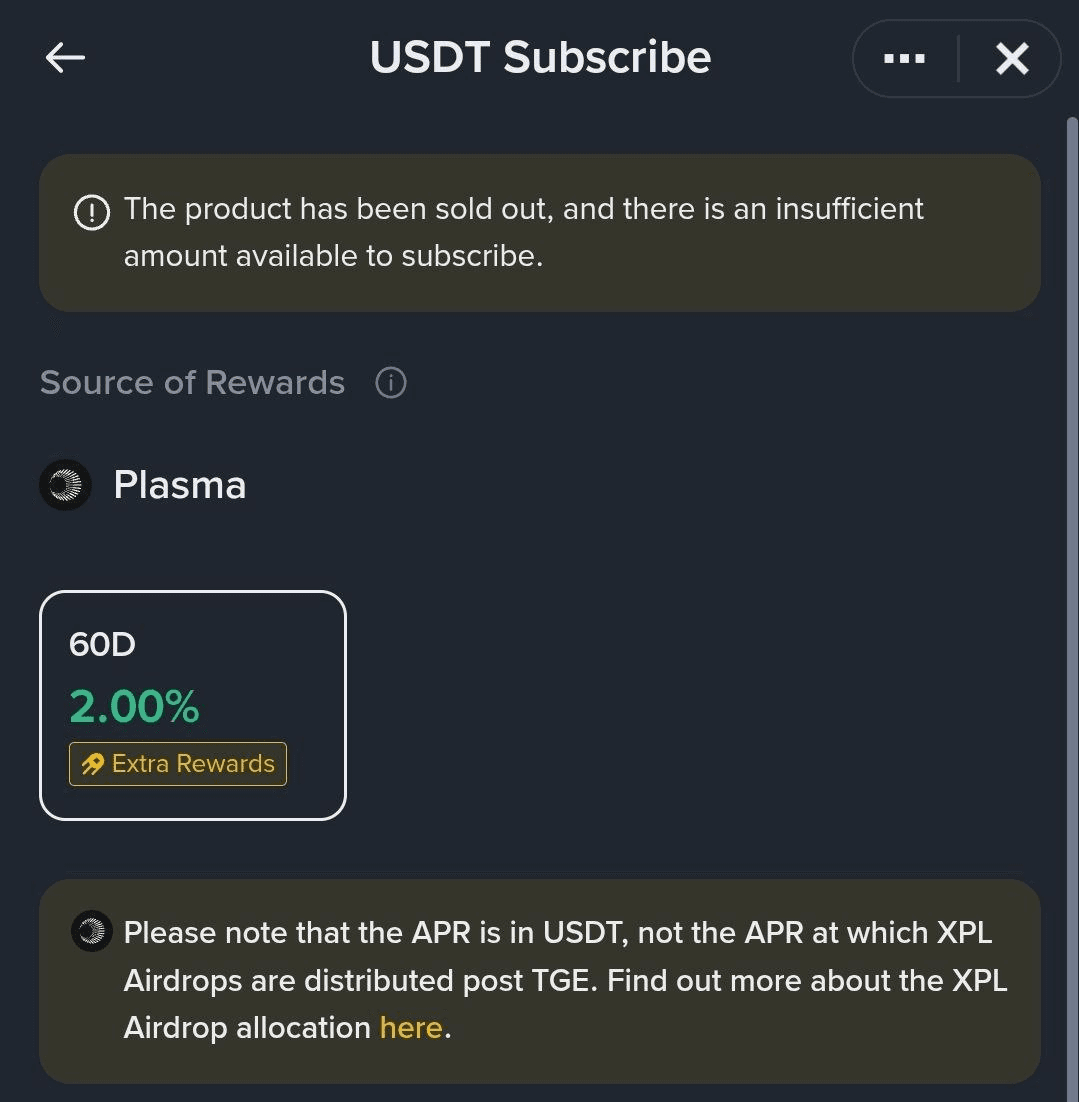Go back using the left arrow

coord(65,58)
